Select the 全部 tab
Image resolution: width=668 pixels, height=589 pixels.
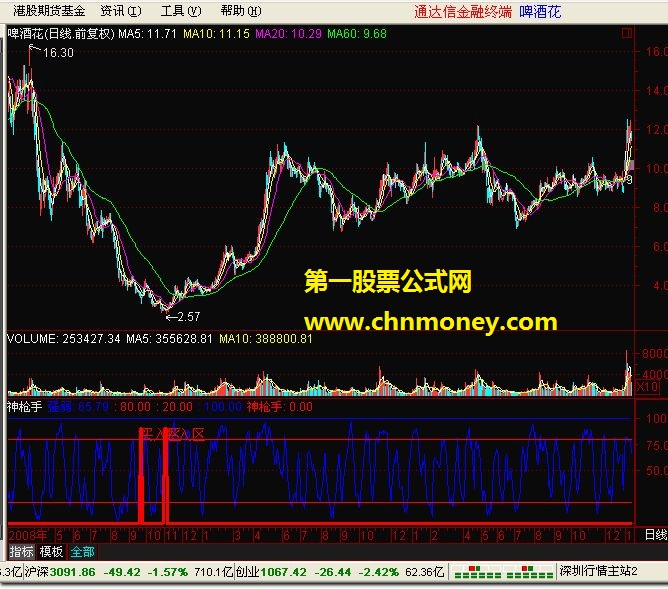82,552
